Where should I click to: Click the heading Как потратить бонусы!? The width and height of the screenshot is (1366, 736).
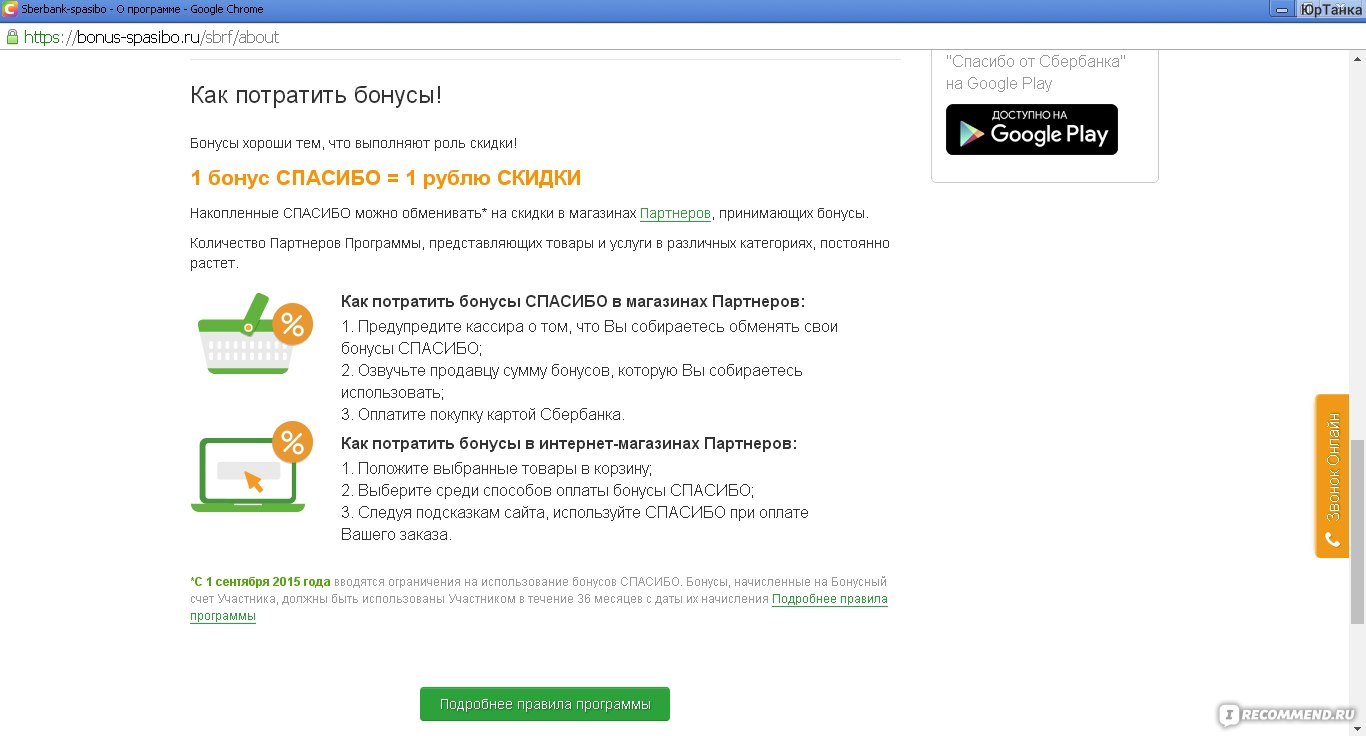tap(316, 95)
